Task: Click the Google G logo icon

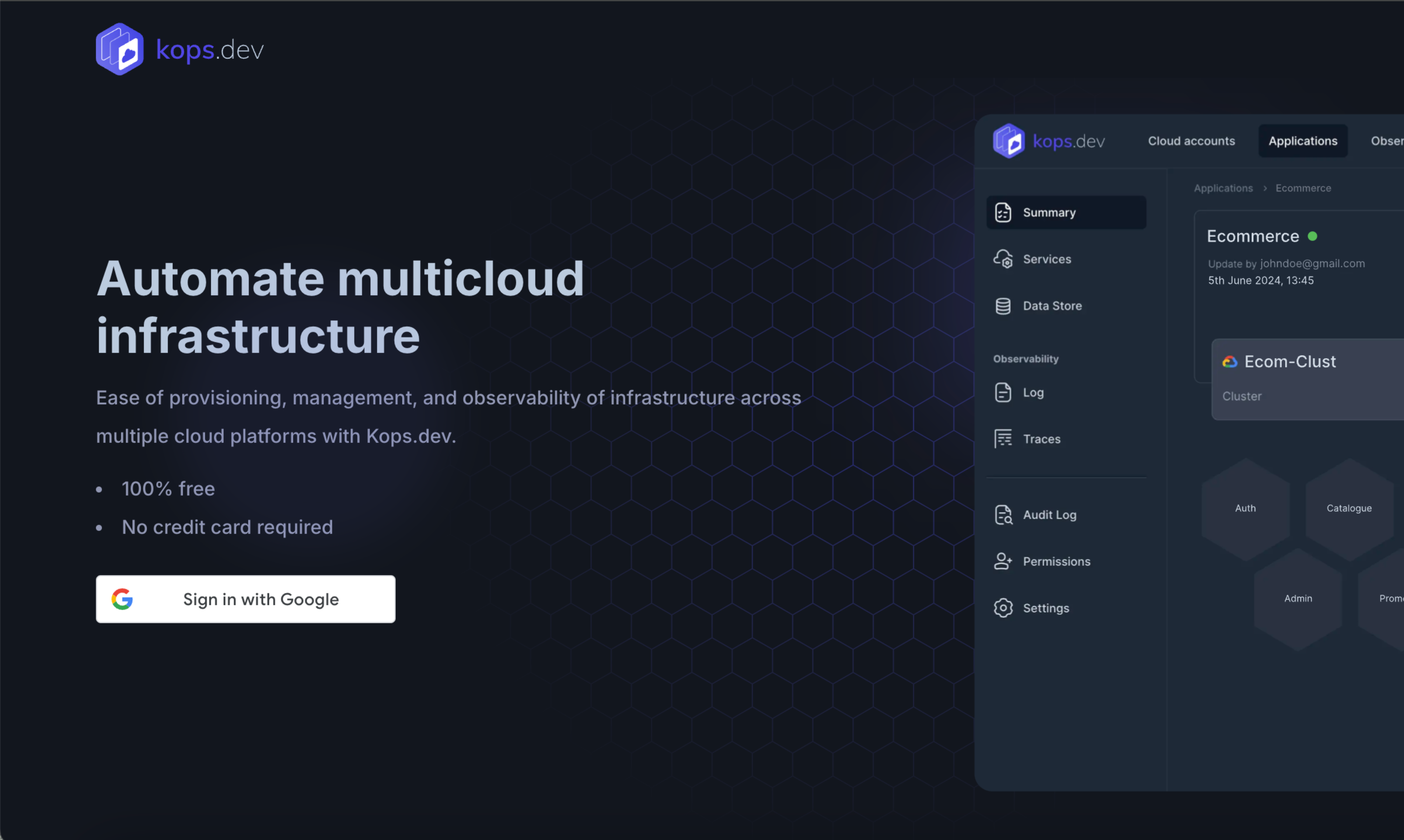Action: (122, 599)
